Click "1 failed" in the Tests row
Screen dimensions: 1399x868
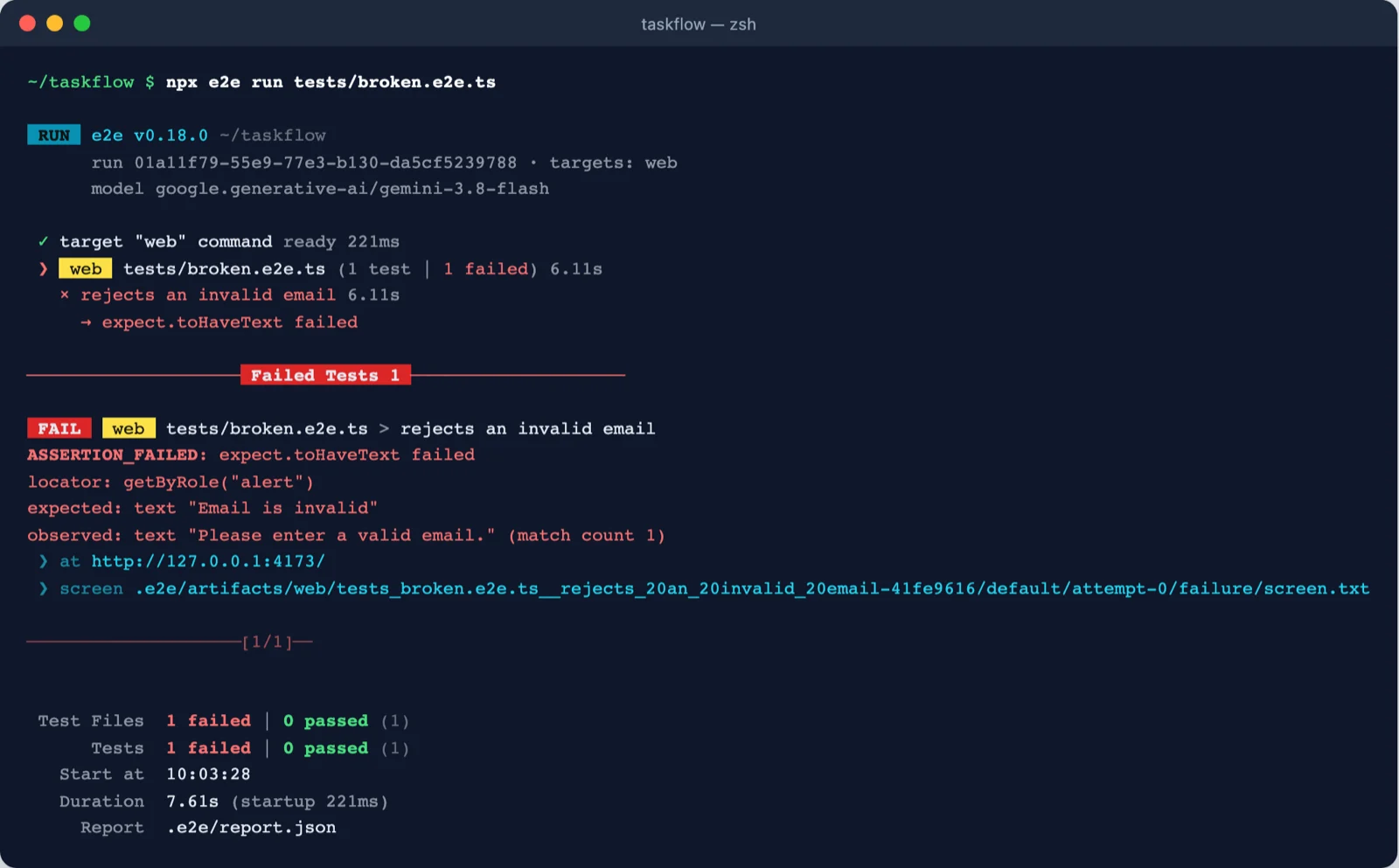pyautogui.click(x=208, y=748)
